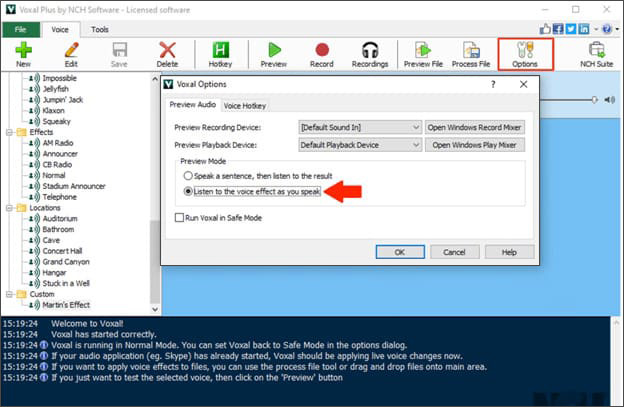The image size is (624, 407).
Task: Open dropdown arrow beside help icon
Action: [x=617, y=29]
